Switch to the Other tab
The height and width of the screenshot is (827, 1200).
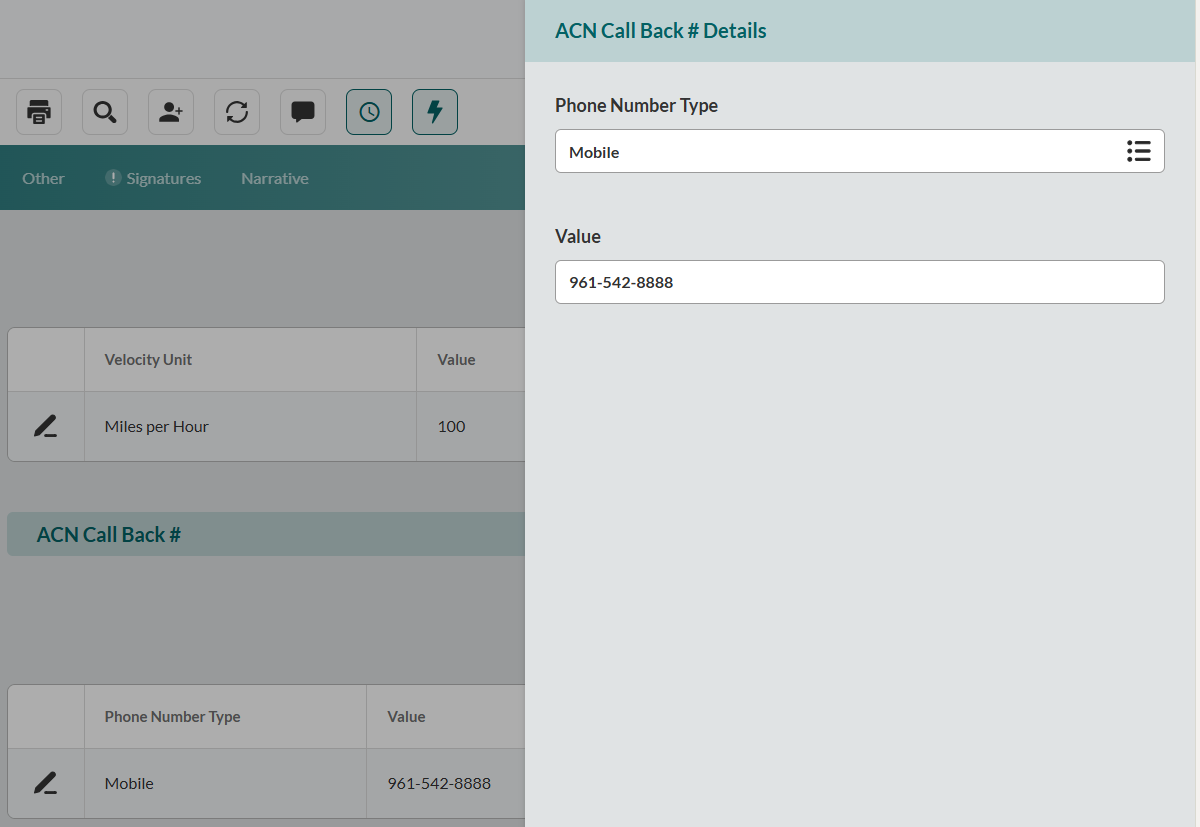pos(43,179)
